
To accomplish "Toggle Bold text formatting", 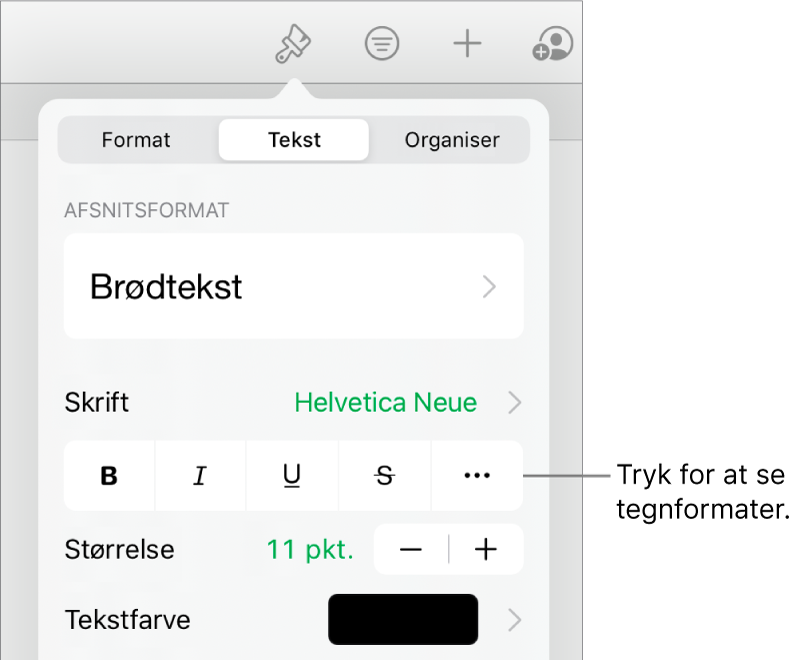I will [110, 477].
